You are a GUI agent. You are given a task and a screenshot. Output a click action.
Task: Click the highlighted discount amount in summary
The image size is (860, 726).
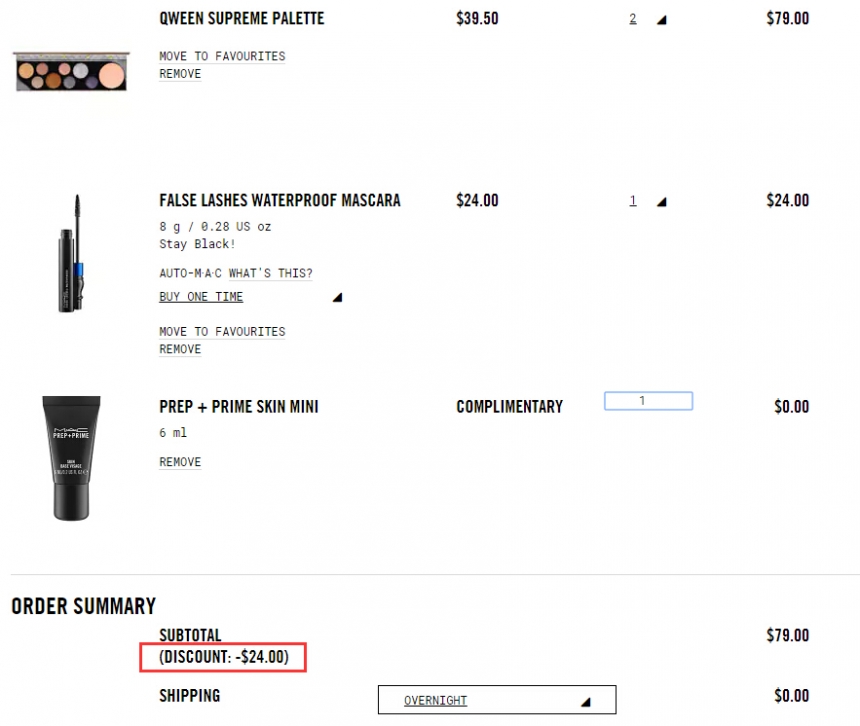pyautogui.click(x=225, y=658)
